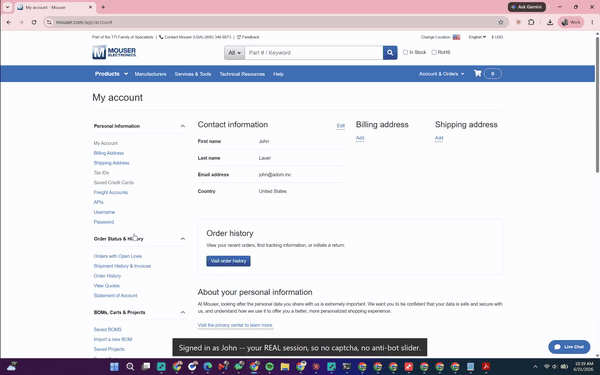Open the Manufacturers menu
The image size is (600, 375).
[150, 74]
